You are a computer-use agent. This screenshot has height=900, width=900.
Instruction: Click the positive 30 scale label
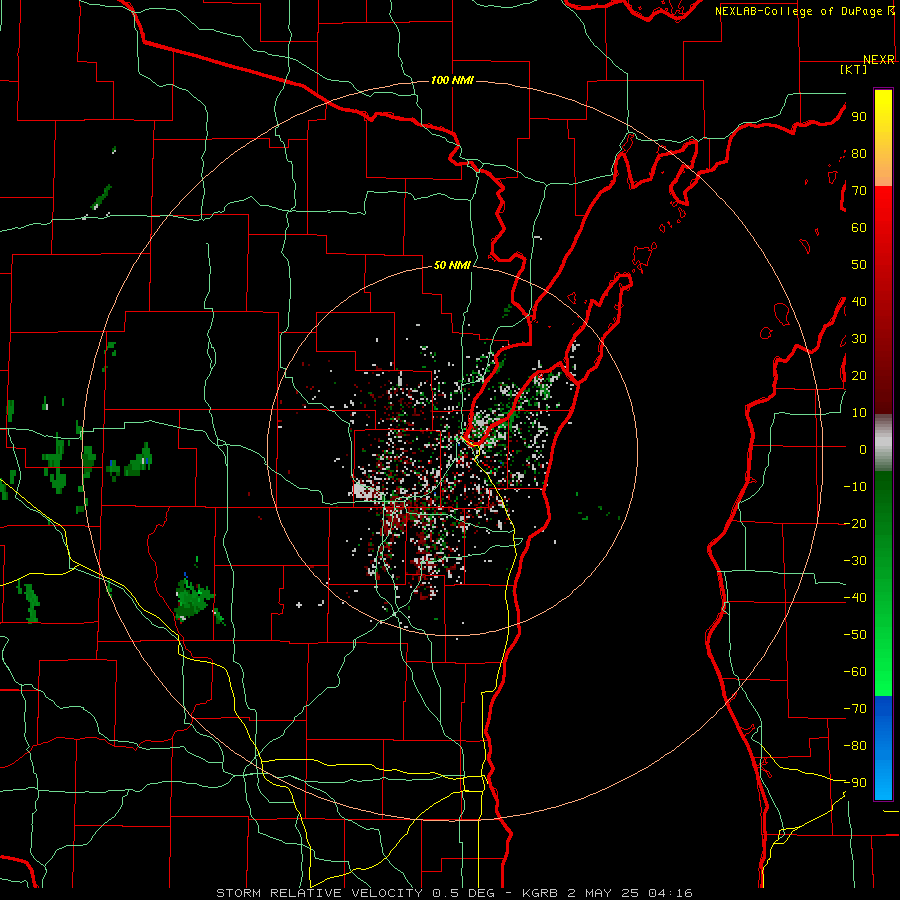tap(859, 339)
